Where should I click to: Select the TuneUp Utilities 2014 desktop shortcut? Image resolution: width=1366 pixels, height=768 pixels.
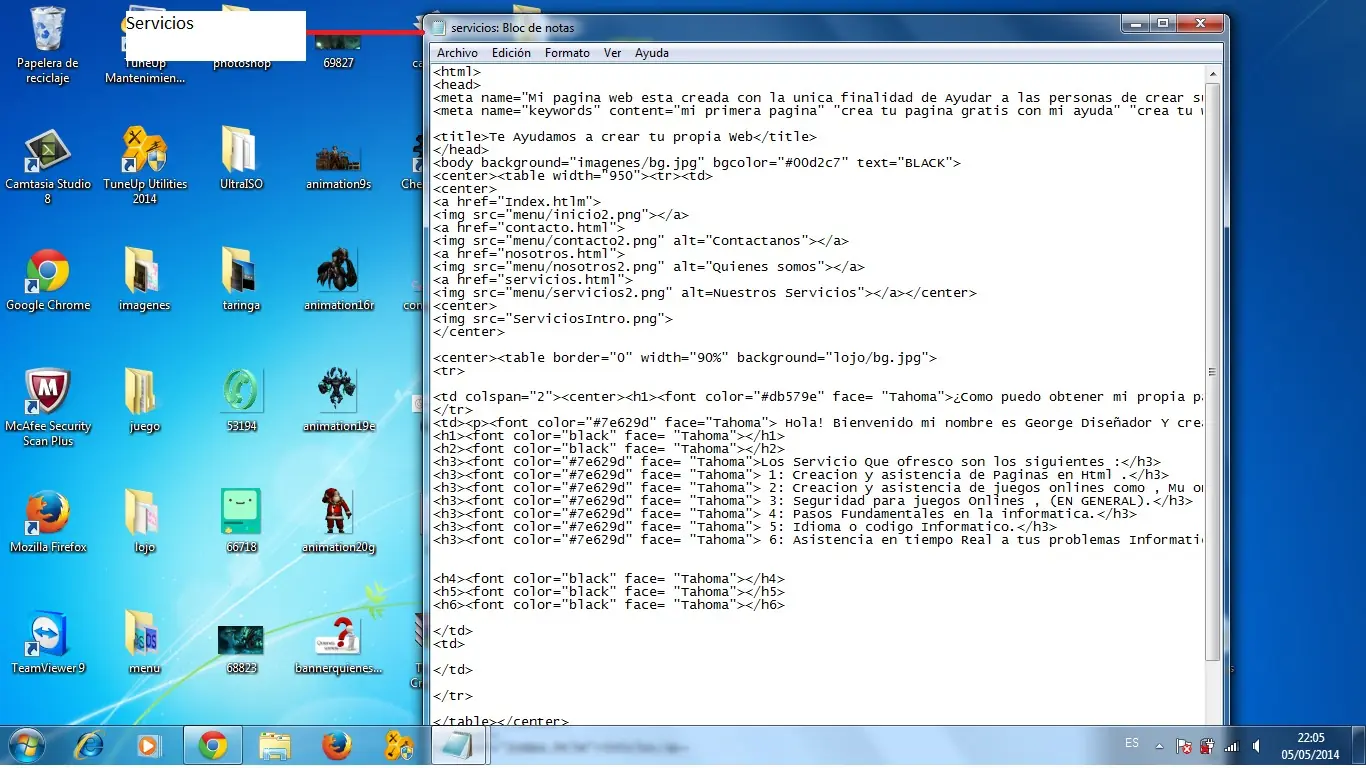coord(145,166)
